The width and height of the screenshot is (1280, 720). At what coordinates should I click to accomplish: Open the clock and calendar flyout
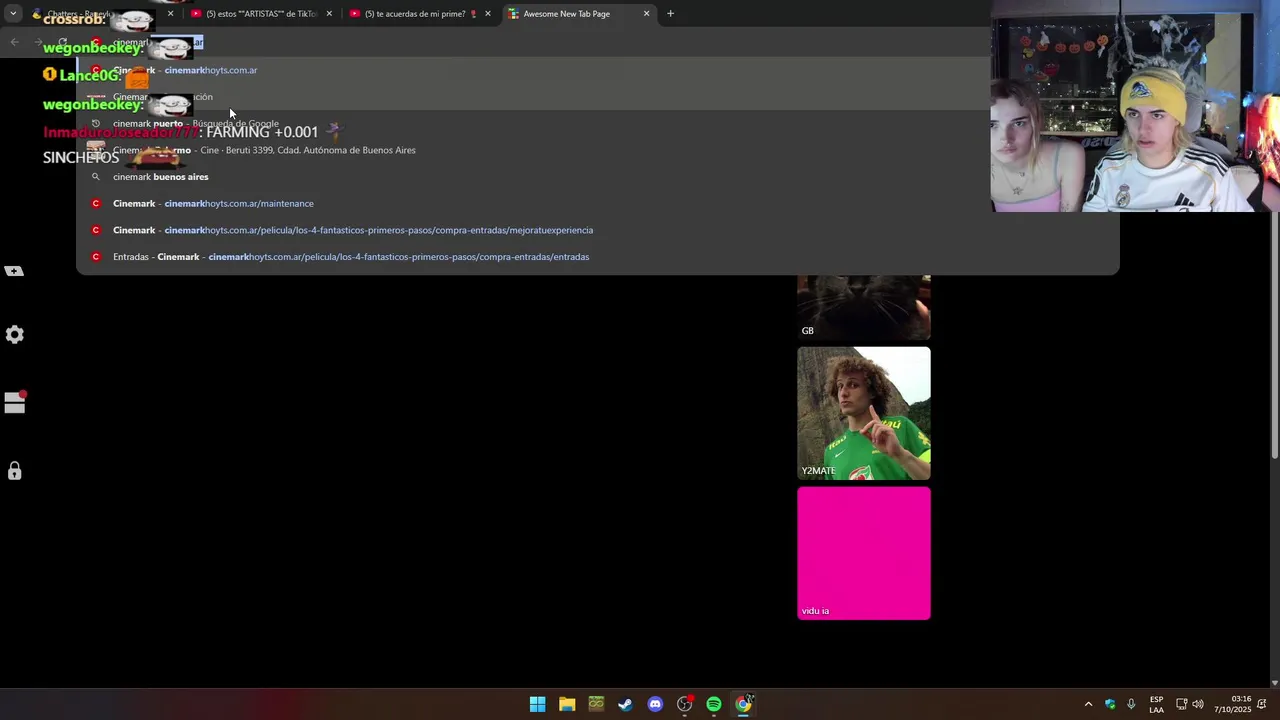click(1233, 704)
